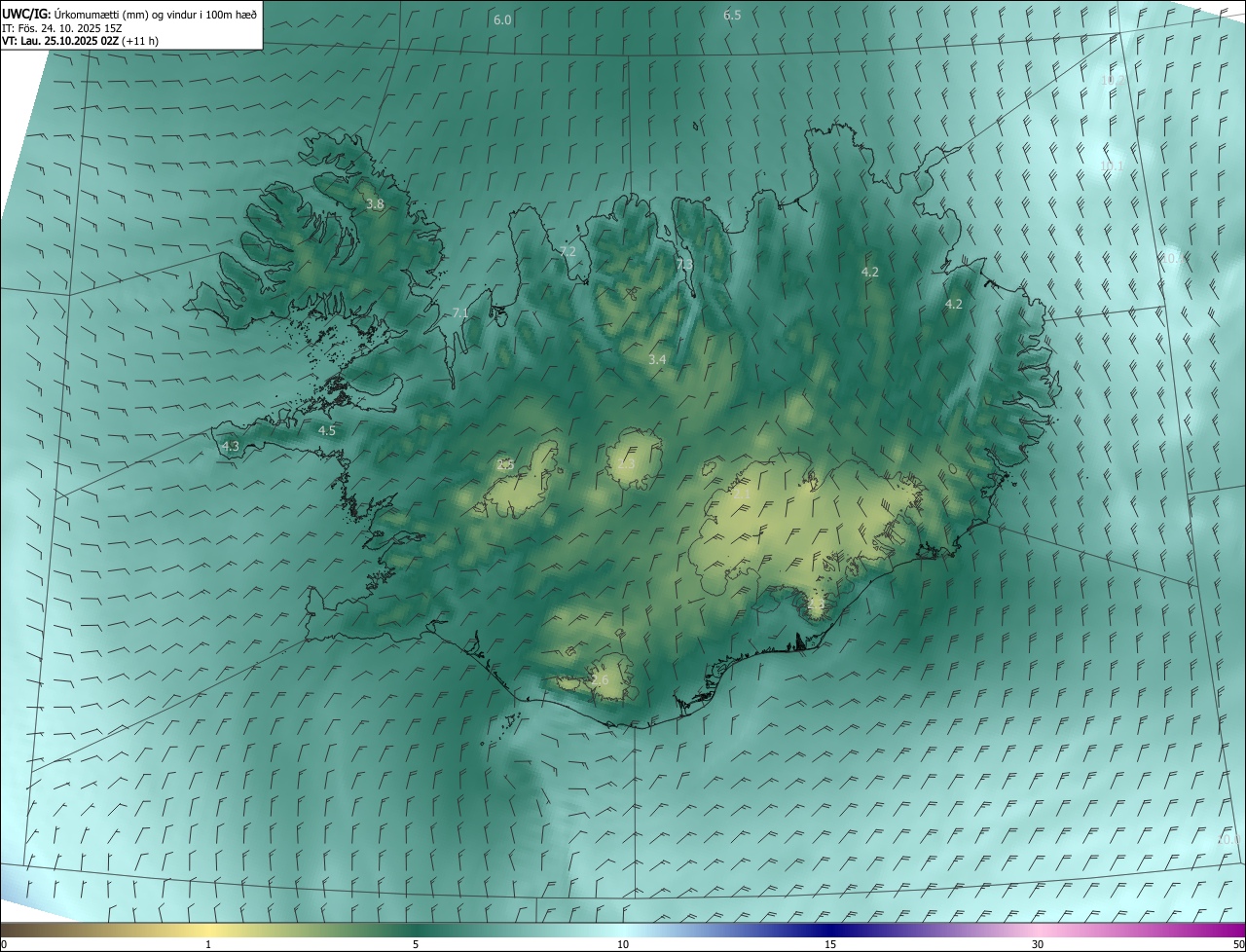1246x952 pixels.
Task: Click the 2.6 value on the southern glacier
Action: point(600,679)
